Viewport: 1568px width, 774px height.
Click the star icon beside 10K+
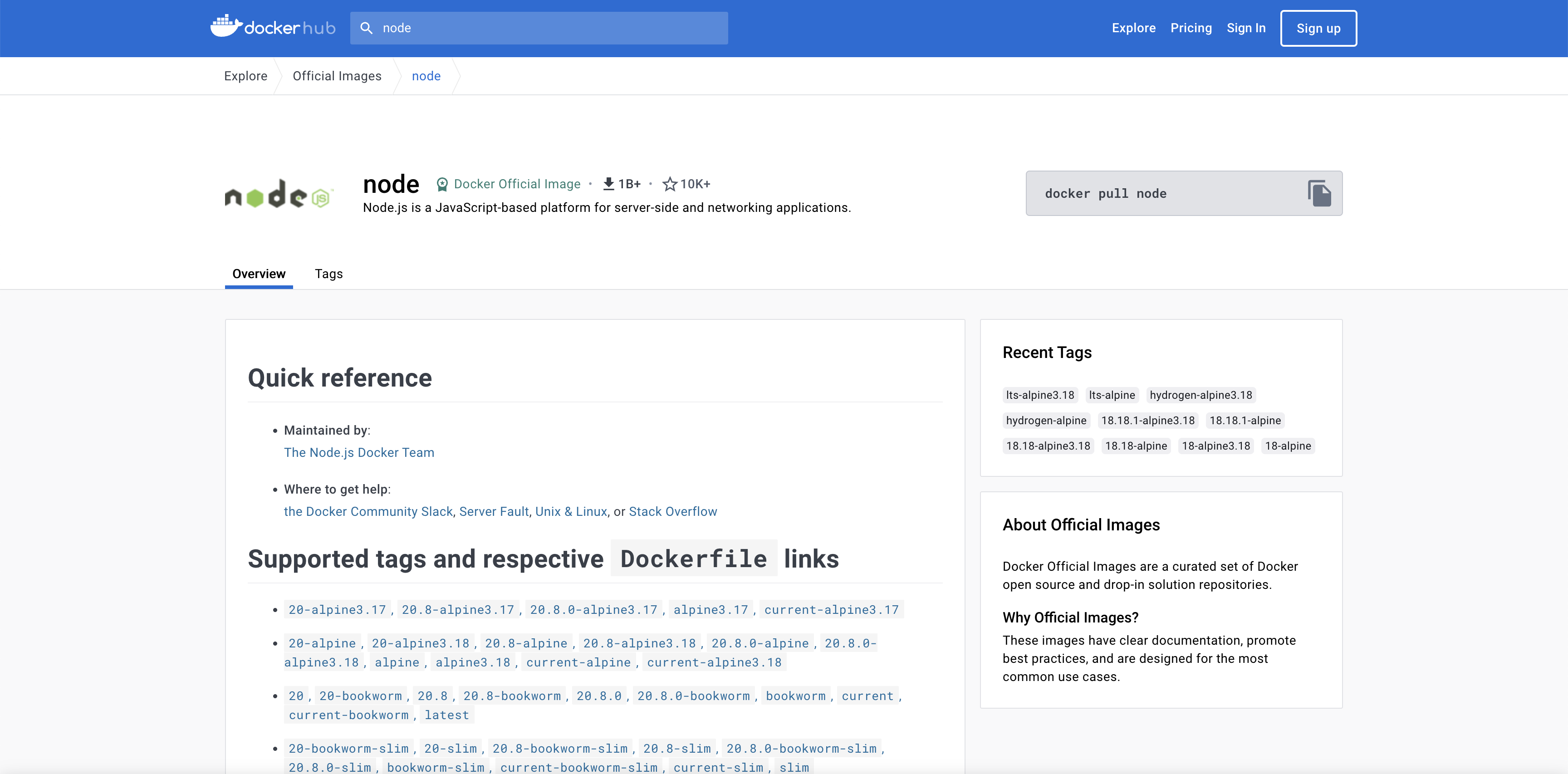point(670,184)
